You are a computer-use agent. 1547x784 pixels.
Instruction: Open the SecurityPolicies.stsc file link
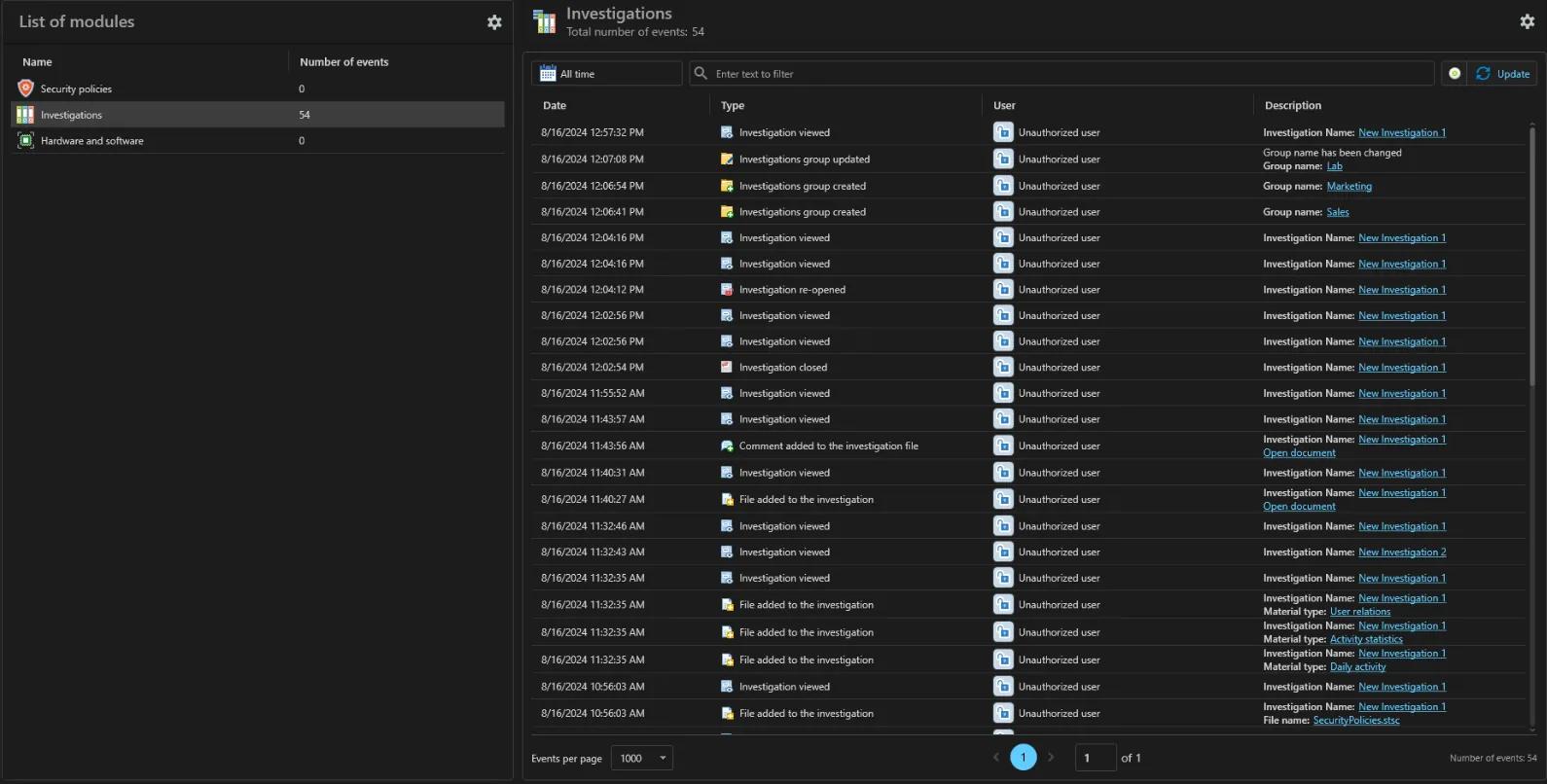coord(1356,721)
